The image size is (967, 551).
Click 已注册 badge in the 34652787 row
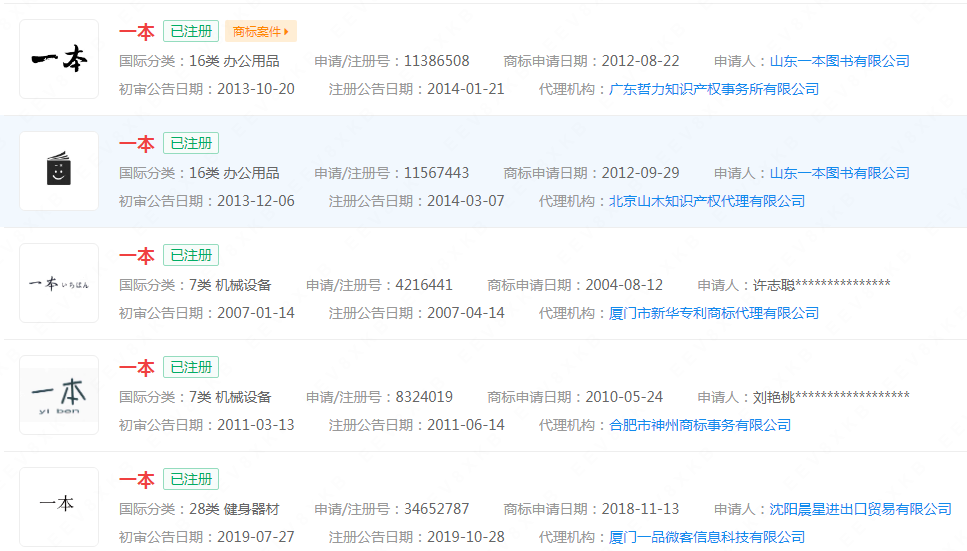click(191, 479)
